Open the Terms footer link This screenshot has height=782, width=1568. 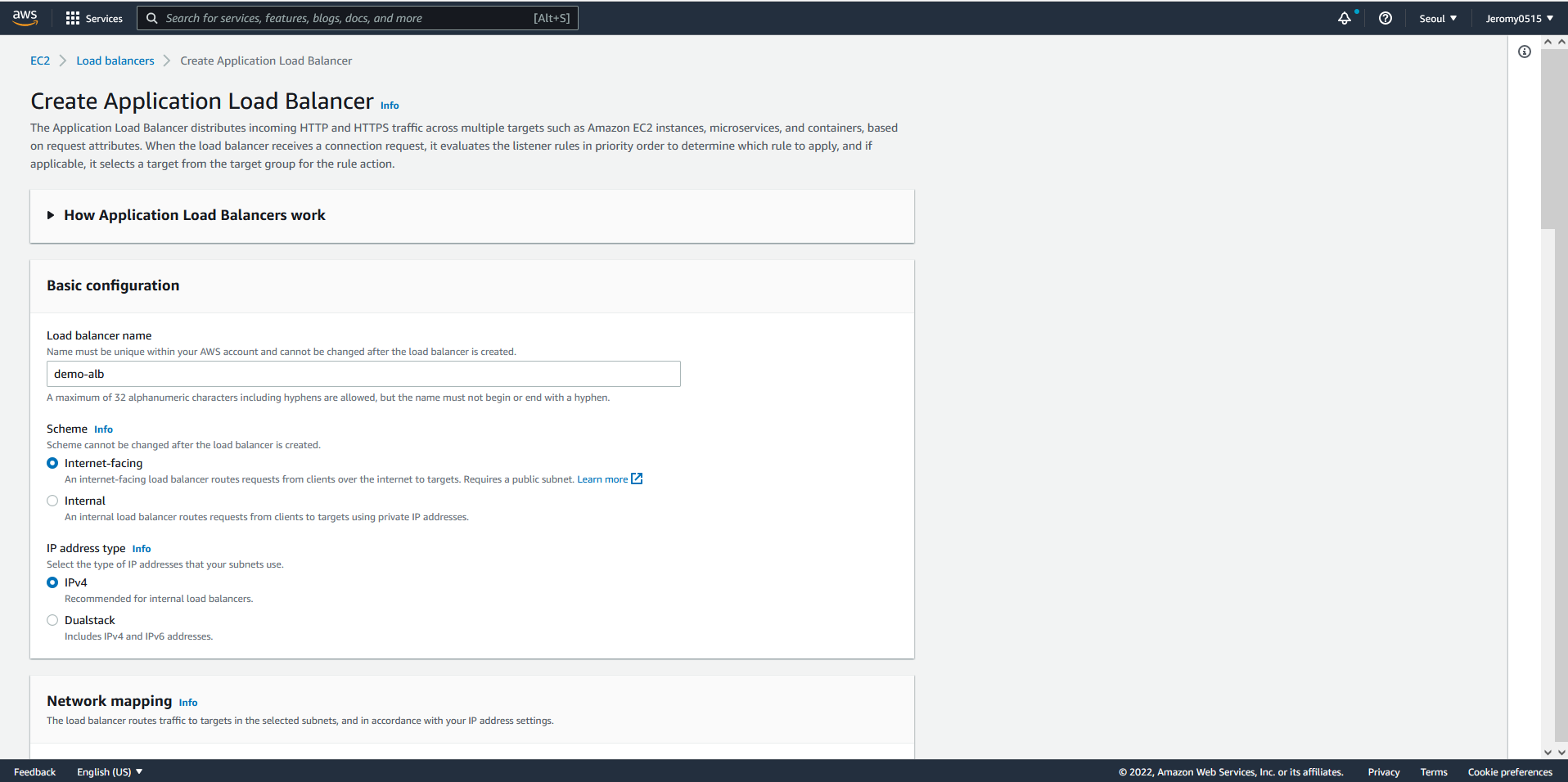1434,771
